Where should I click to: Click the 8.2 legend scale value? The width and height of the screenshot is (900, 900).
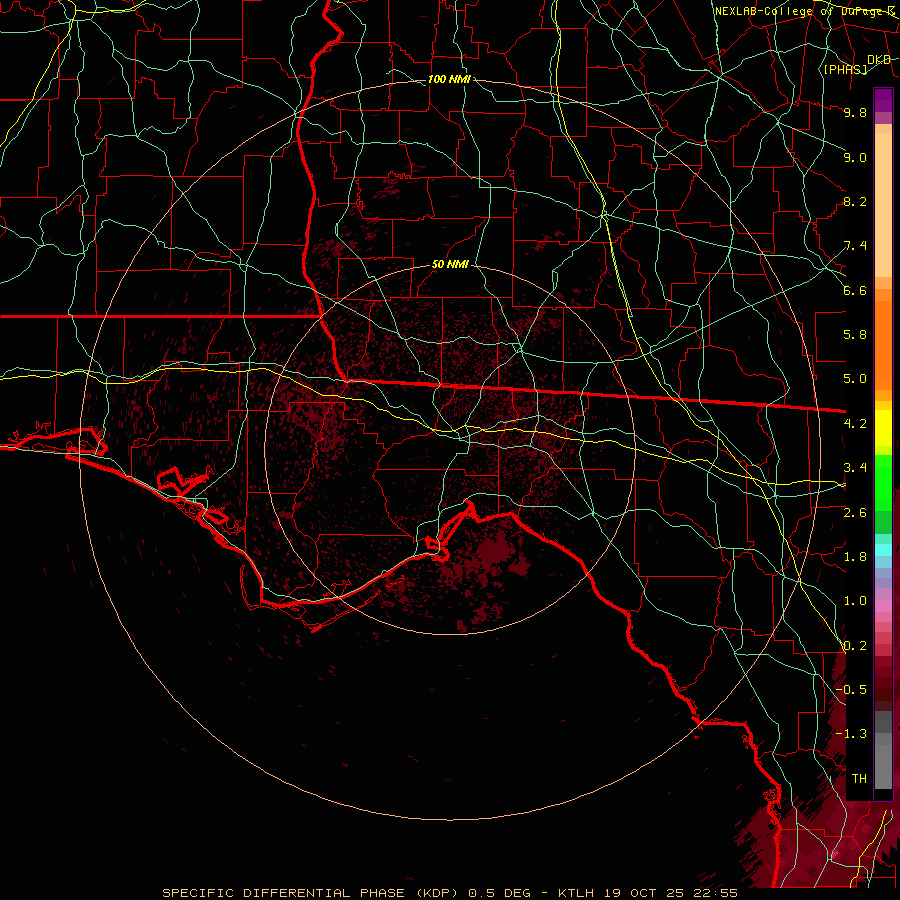click(855, 201)
